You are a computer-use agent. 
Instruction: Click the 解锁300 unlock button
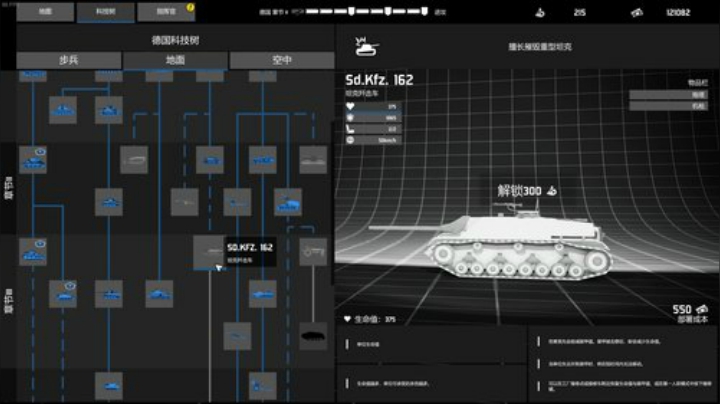(x=527, y=191)
